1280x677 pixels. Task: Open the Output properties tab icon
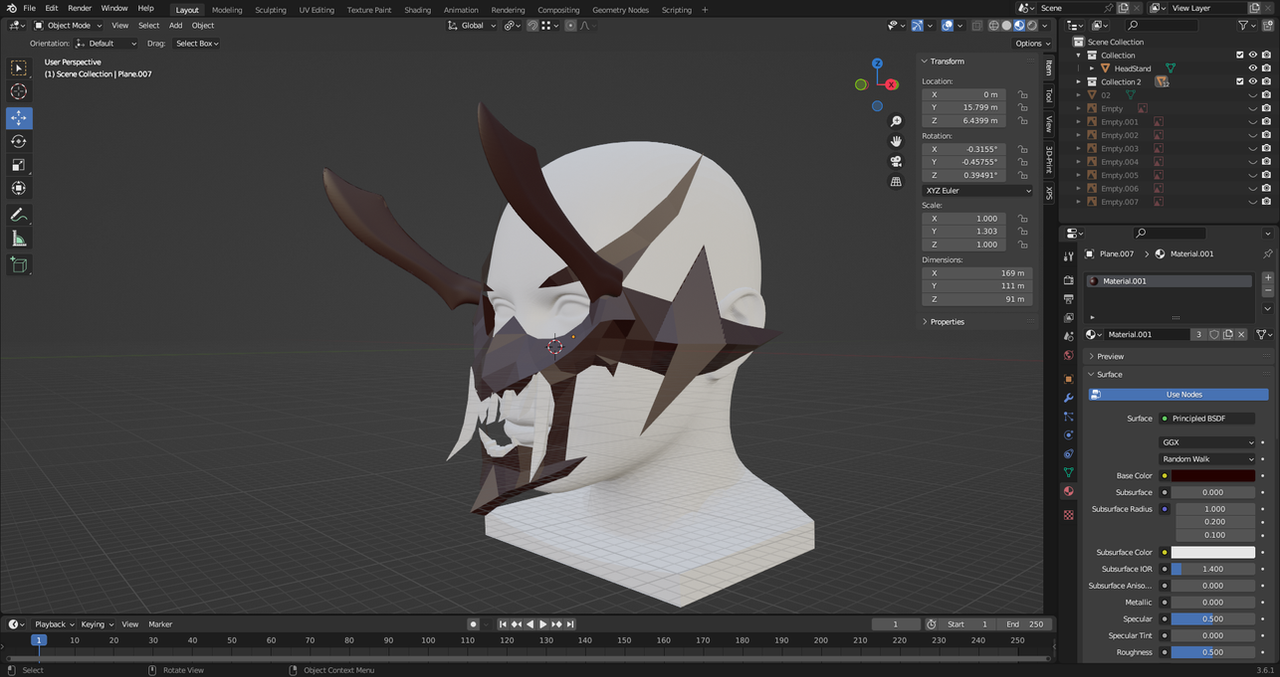pos(1068,299)
